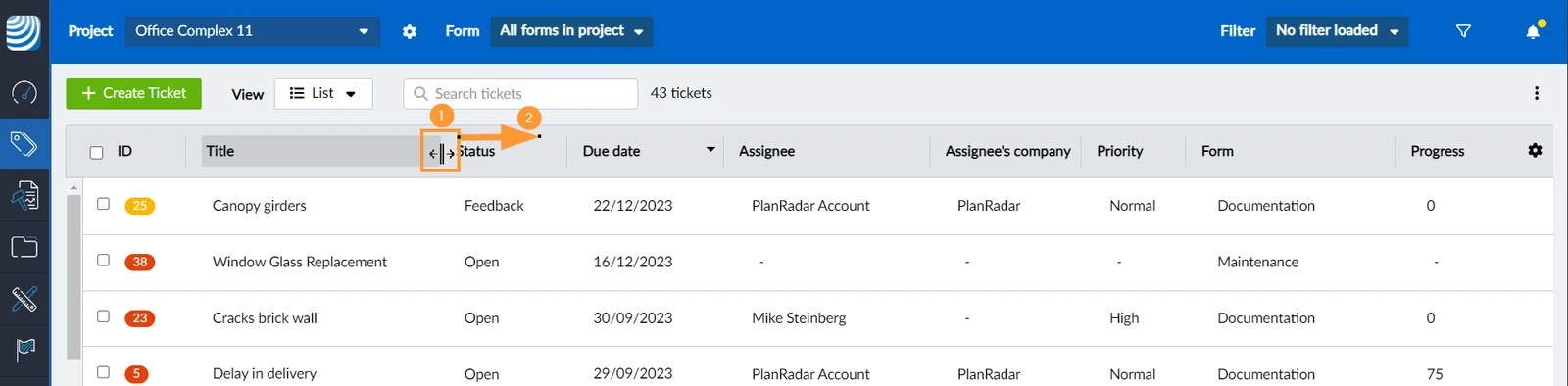Open notifications bell icon
1568x386 pixels.
pyautogui.click(x=1534, y=30)
